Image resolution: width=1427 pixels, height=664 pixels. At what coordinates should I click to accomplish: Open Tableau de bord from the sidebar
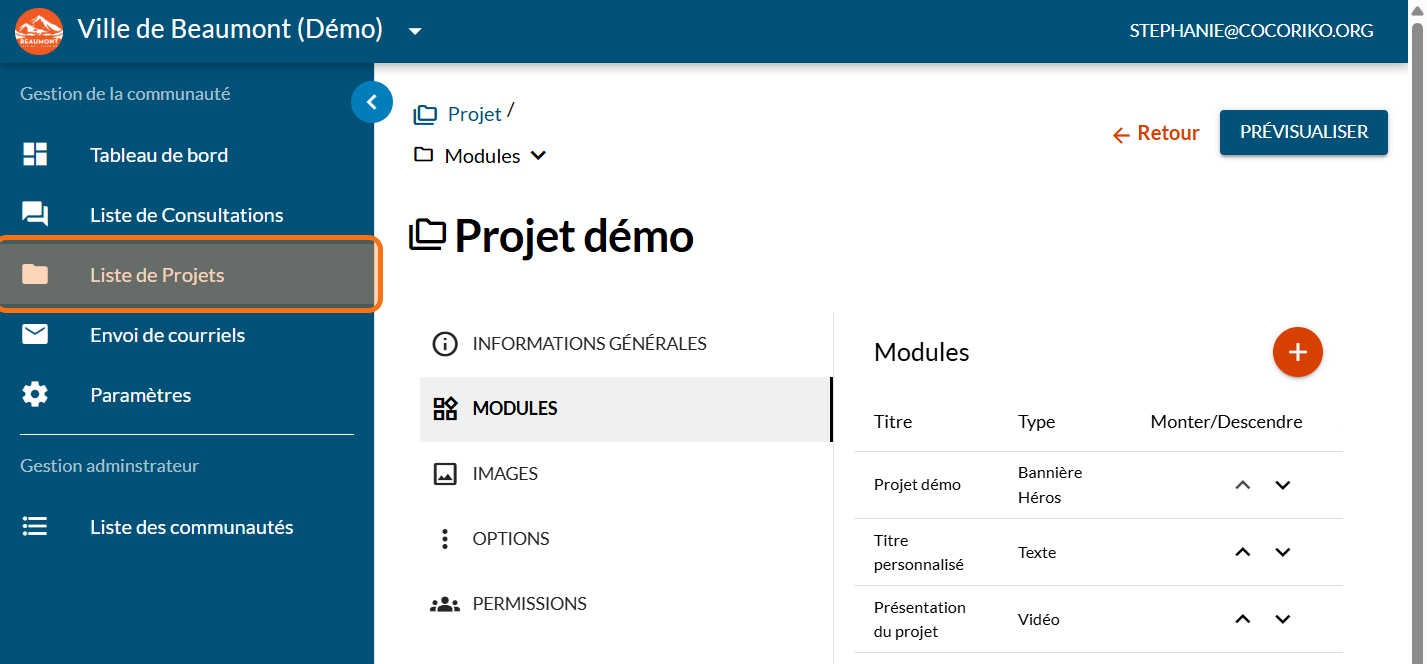(159, 155)
